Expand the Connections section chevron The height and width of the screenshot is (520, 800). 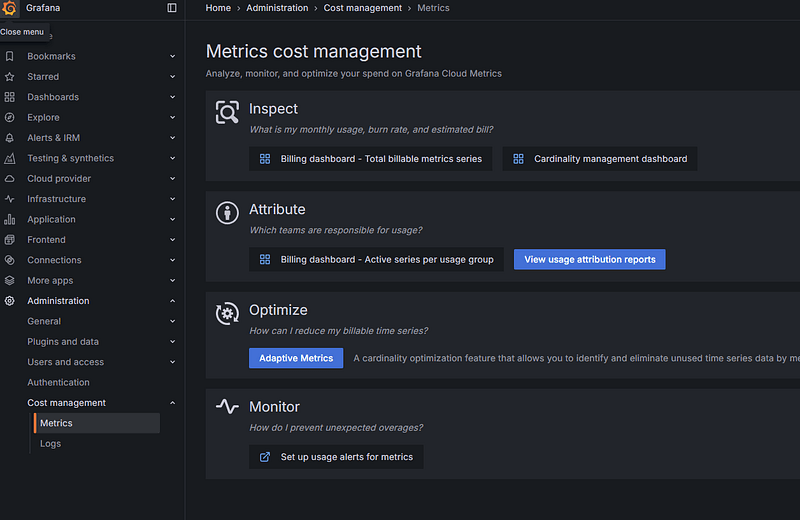click(172, 260)
